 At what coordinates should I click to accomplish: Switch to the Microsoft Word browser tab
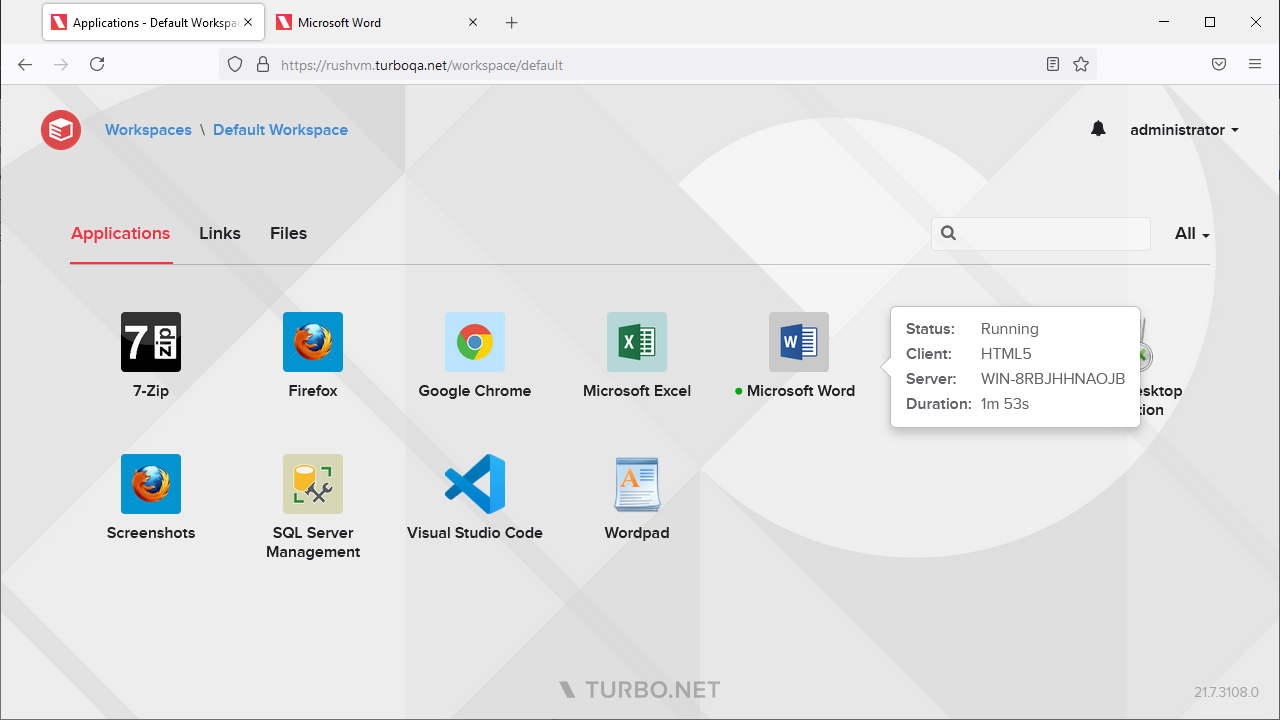coord(340,22)
